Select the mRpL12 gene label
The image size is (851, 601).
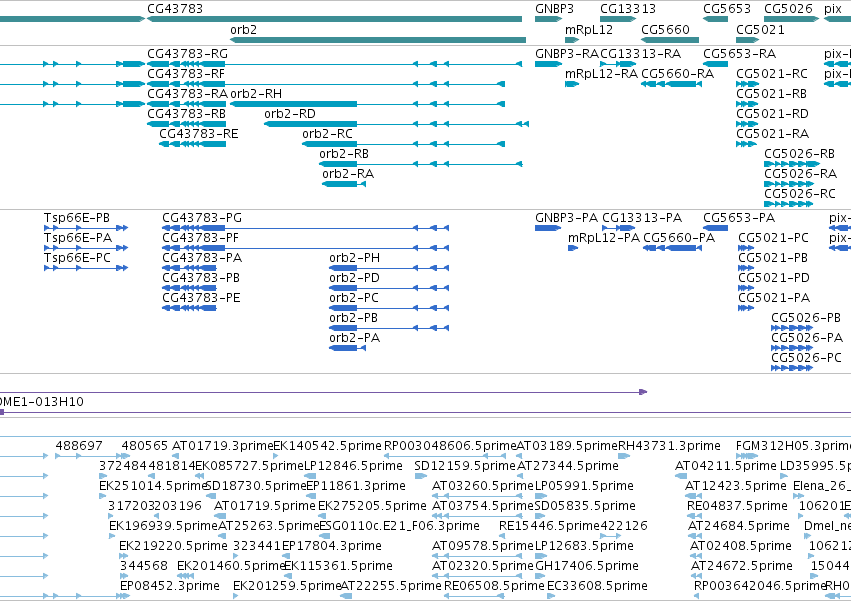coord(589,30)
